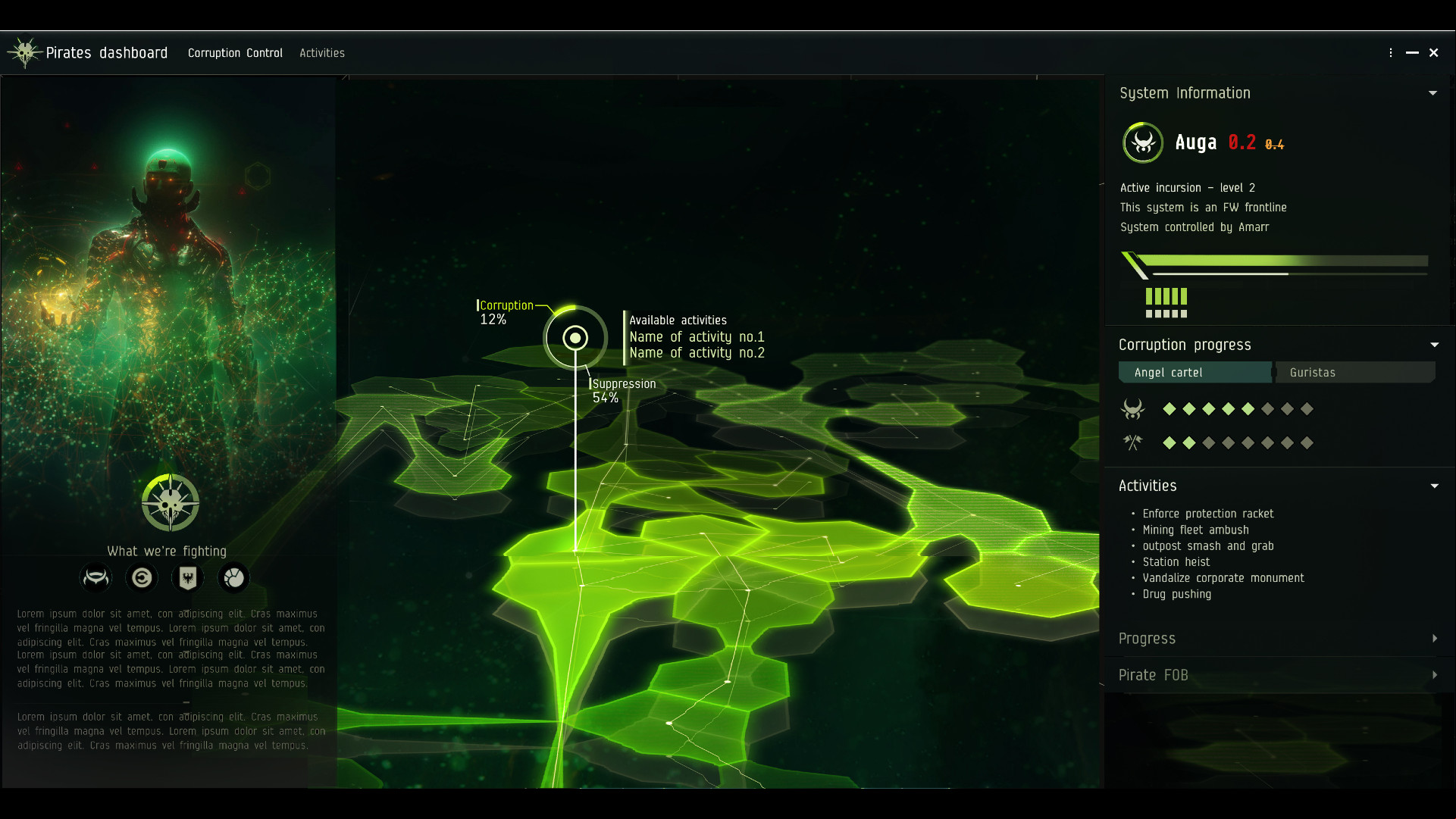Click Name of activity no.1
Viewport: 1456px width, 819px height.
click(697, 337)
